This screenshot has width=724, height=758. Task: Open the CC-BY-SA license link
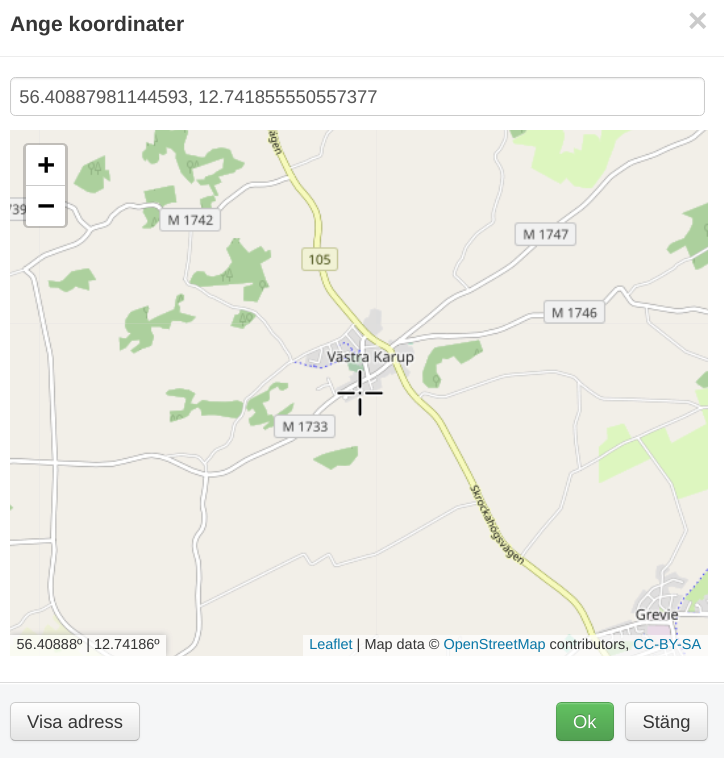point(667,645)
